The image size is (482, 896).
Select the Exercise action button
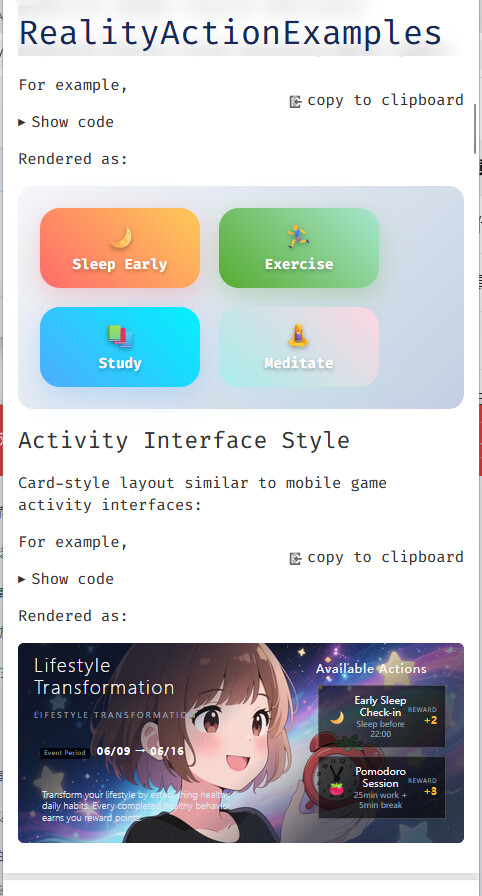click(x=299, y=248)
